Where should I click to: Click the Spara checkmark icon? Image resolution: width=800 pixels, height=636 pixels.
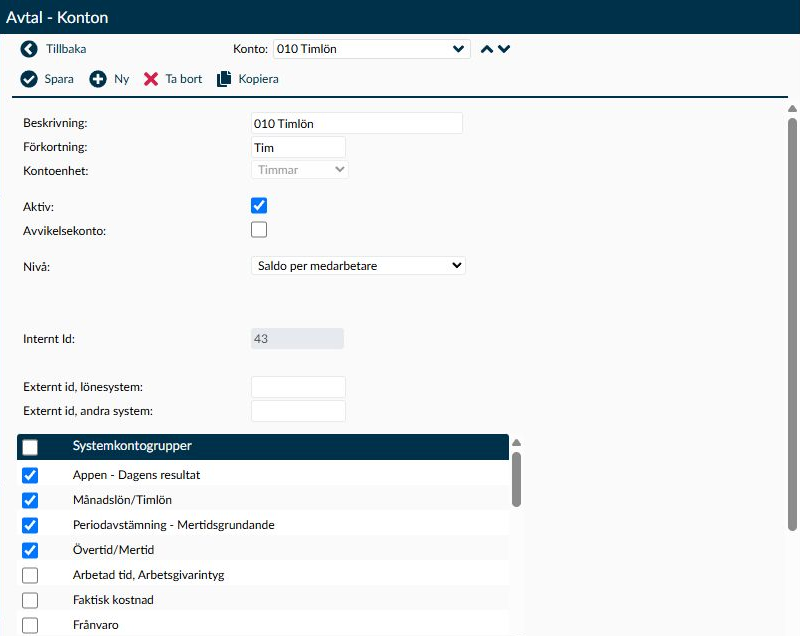click(29, 79)
